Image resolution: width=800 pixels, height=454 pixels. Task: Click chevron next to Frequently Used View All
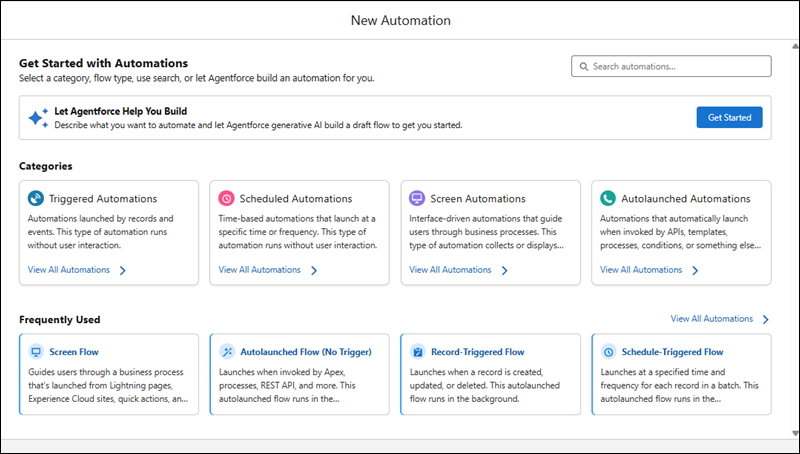tap(765, 319)
